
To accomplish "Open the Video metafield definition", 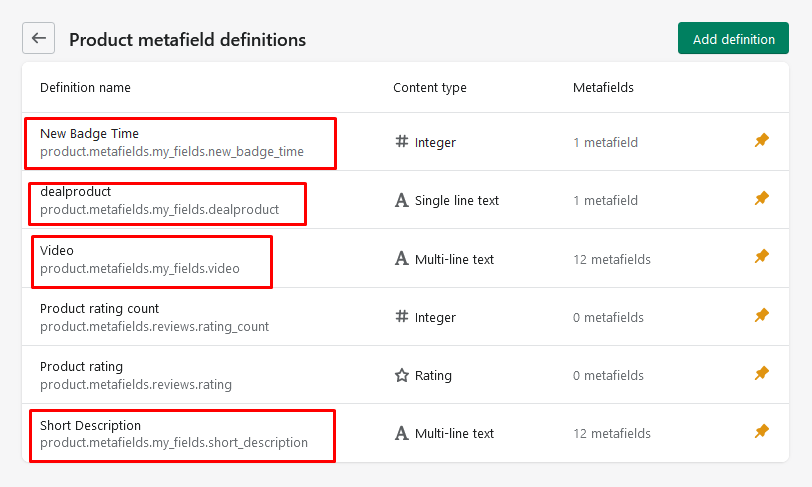I will pos(57,251).
